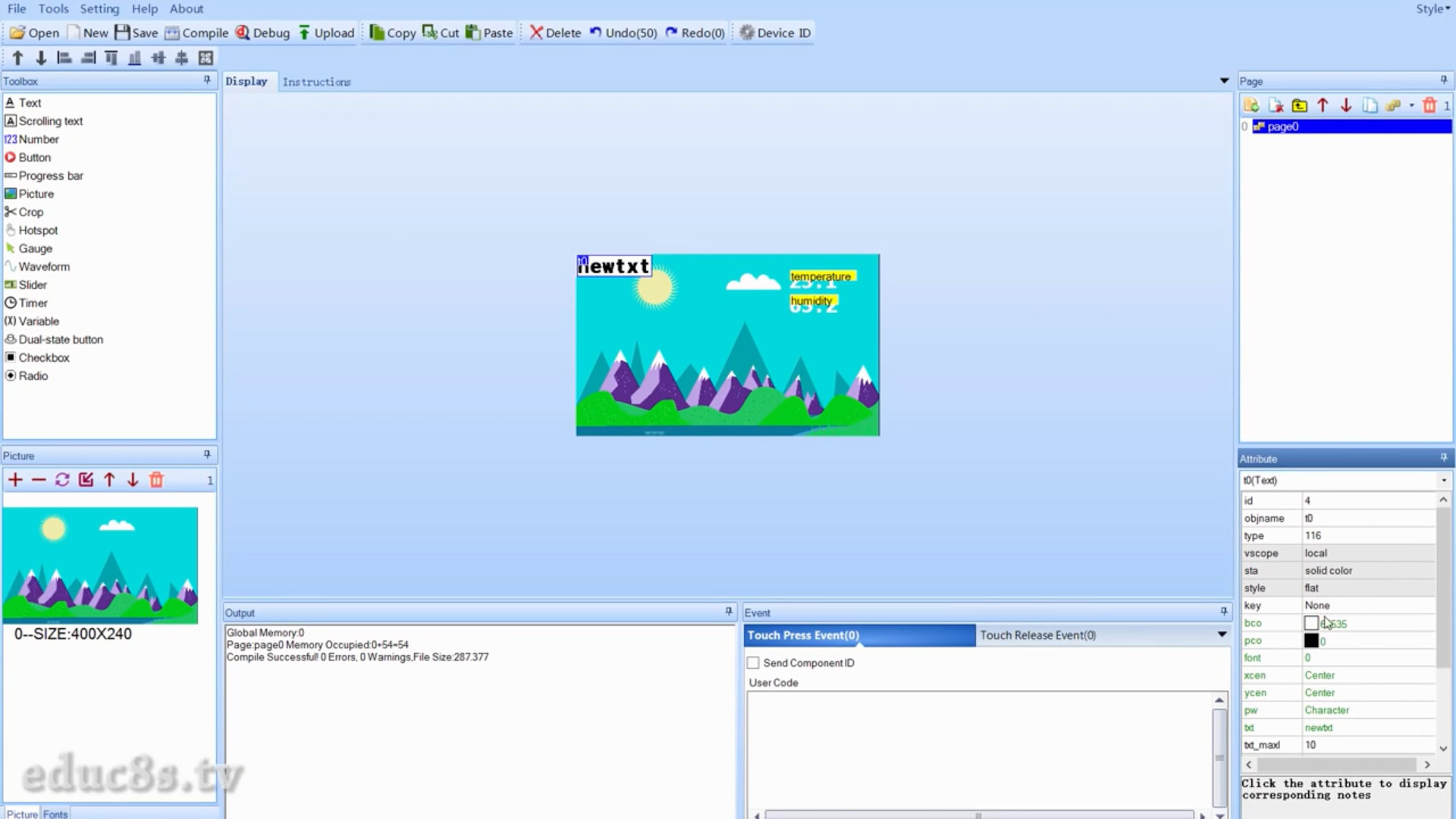Select Waveform component in Toolbox
The width and height of the screenshot is (1456, 819).
[44, 267]
